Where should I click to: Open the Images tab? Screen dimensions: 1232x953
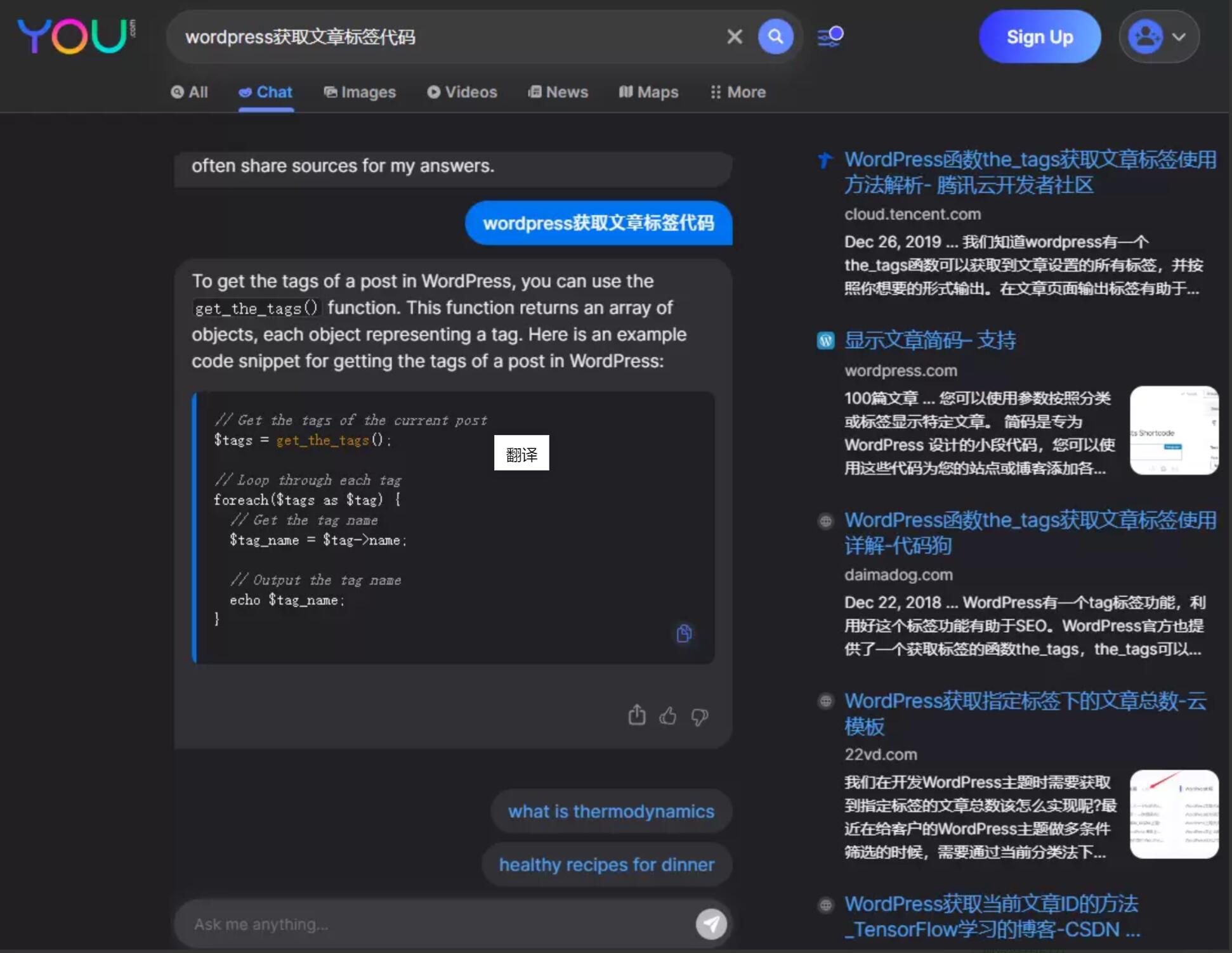tap(360, 92)
